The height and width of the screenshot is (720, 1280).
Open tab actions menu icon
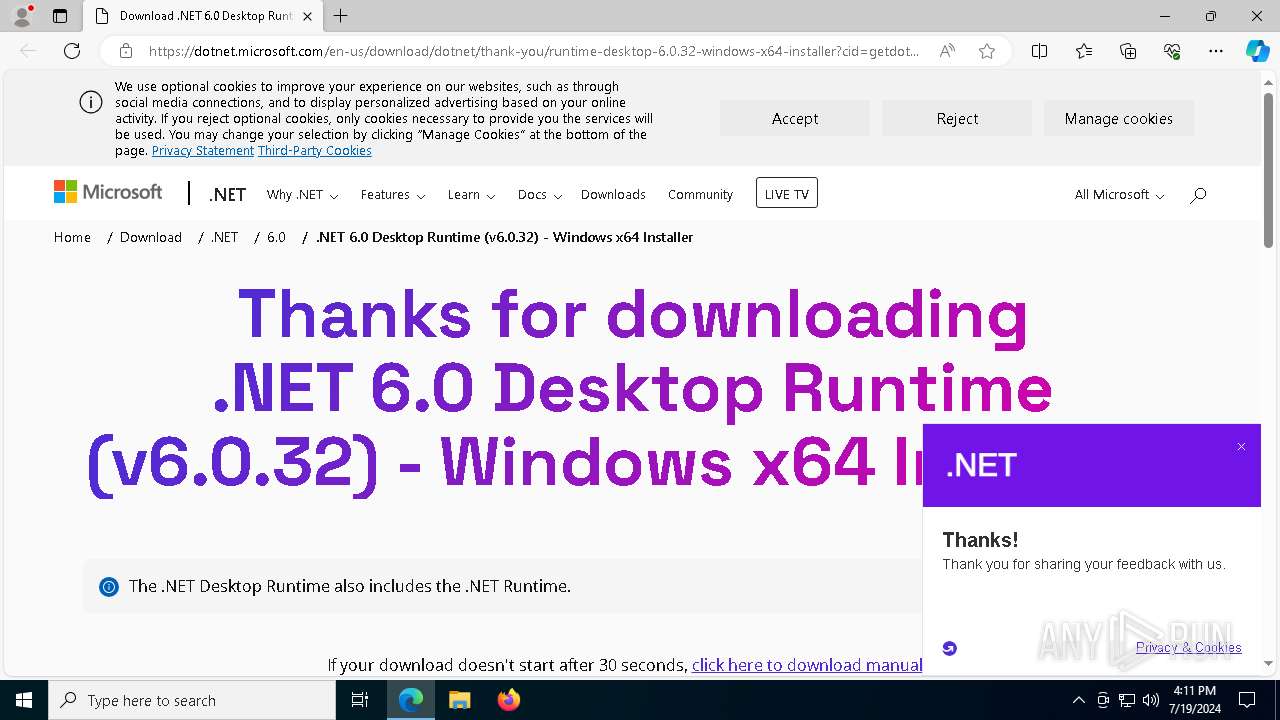click(60, 16)
